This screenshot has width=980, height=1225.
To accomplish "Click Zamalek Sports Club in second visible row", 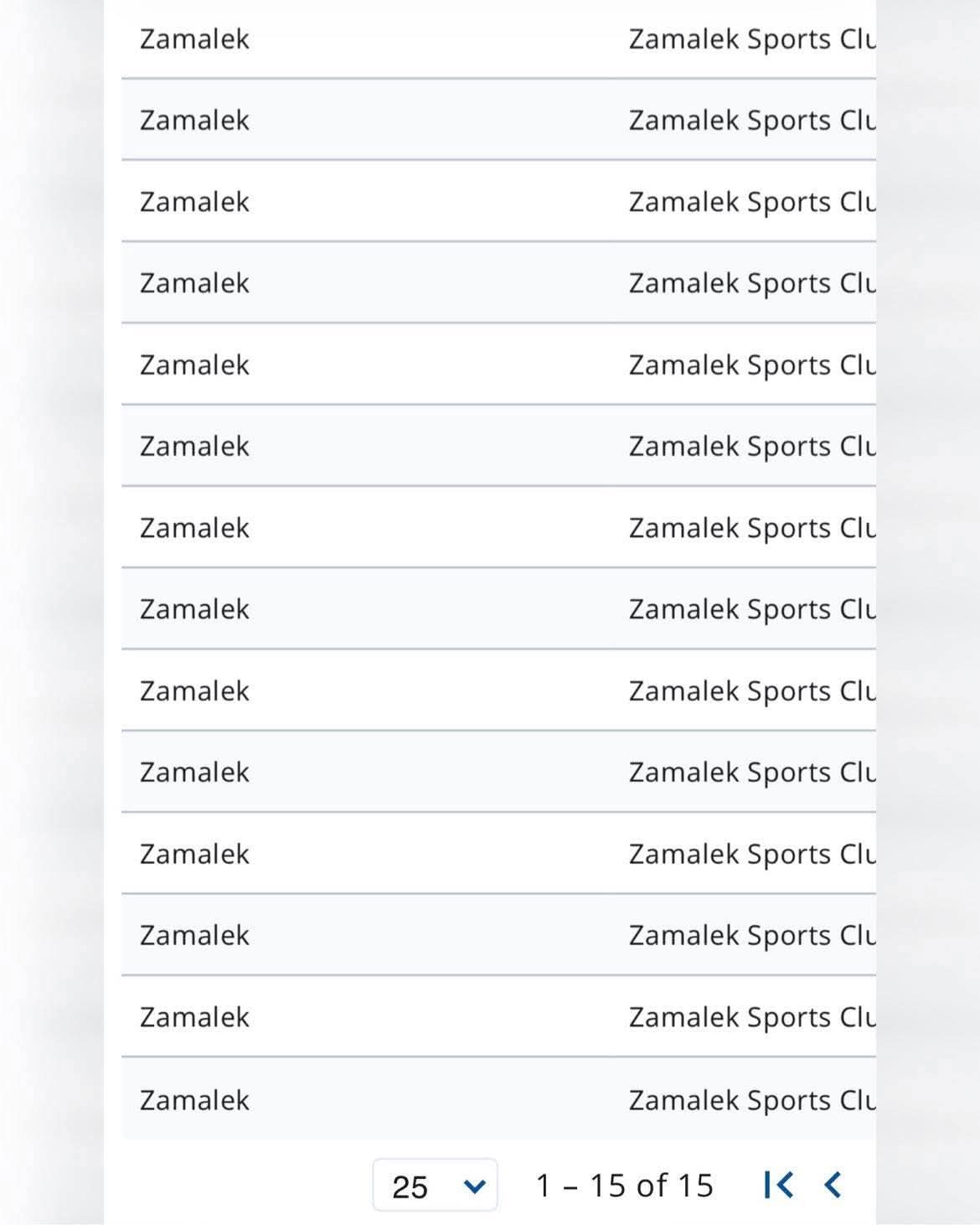I will [x=751, y=121].
